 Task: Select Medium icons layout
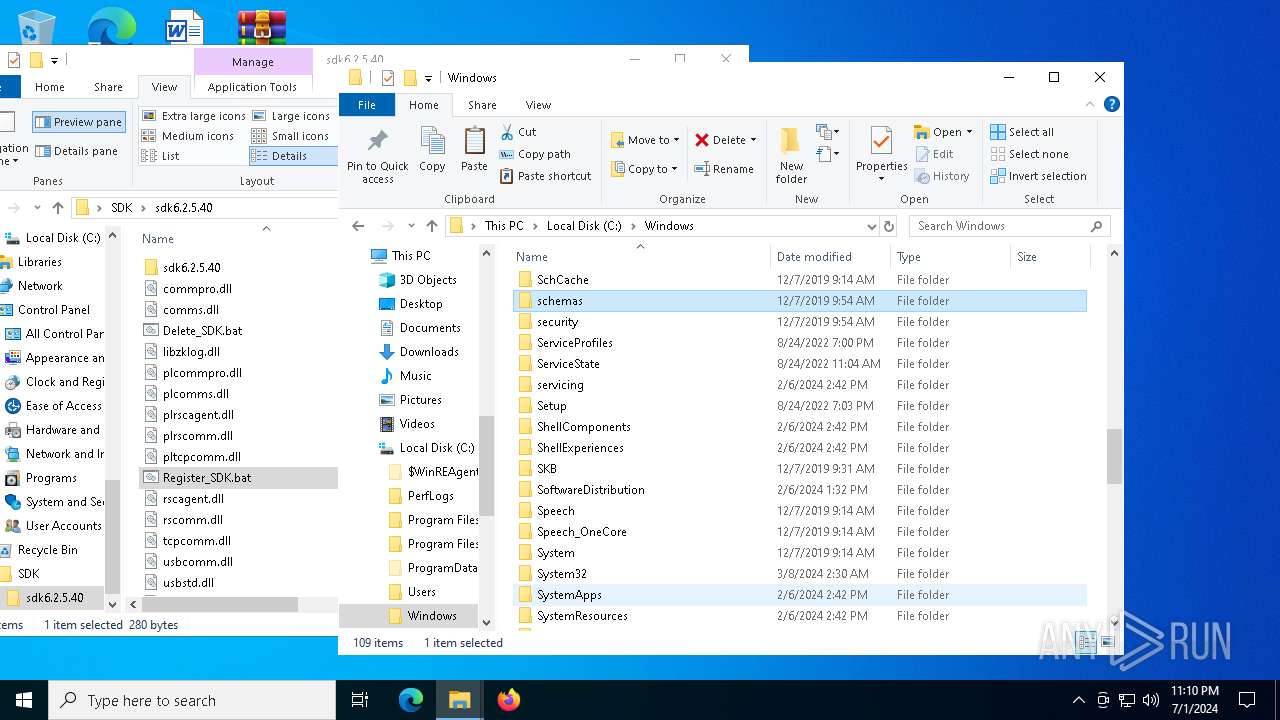pyautogui.click(x=189, y=136)
